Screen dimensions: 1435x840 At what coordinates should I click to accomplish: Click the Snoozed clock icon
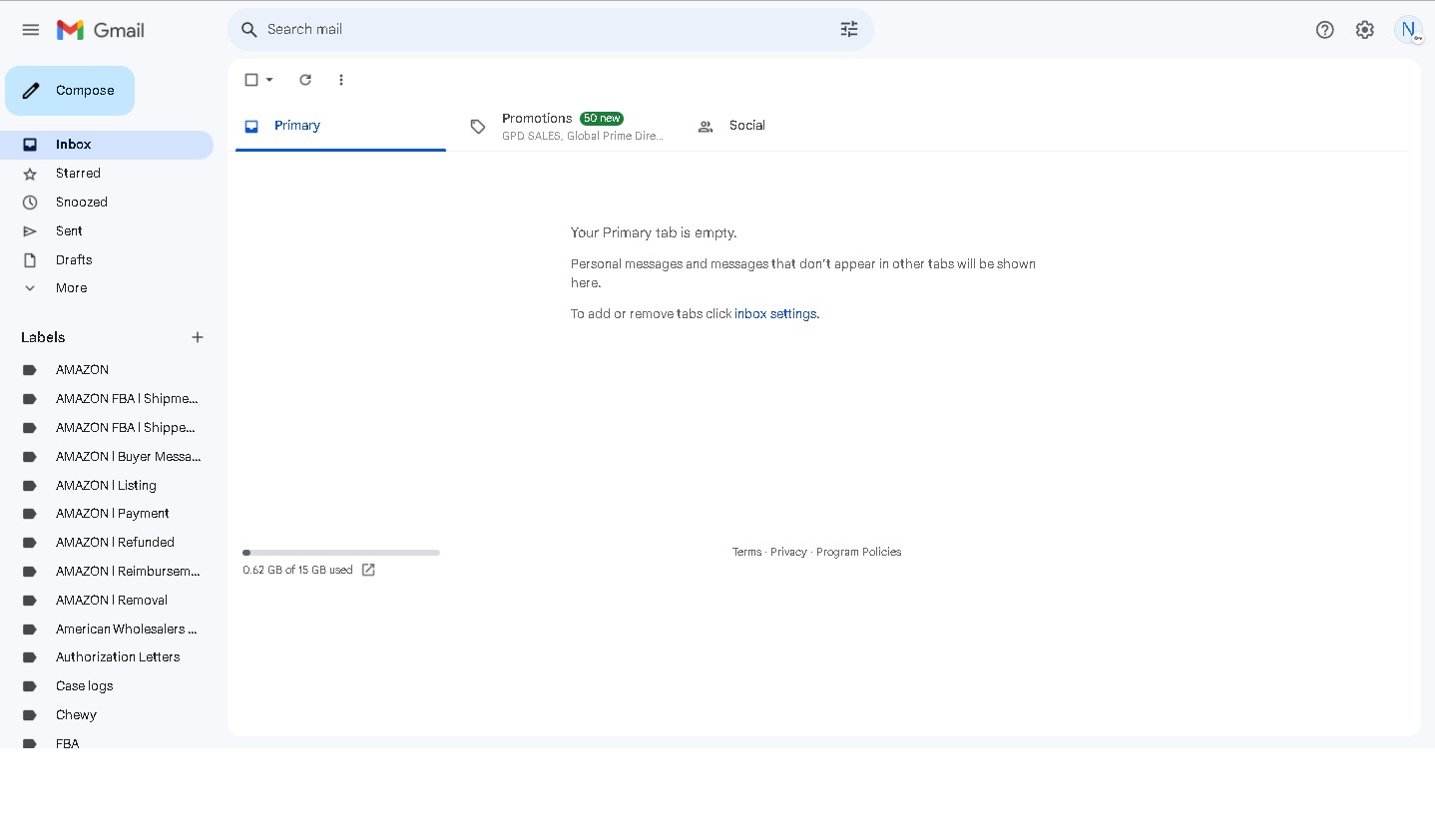click(x=30, y=203)
